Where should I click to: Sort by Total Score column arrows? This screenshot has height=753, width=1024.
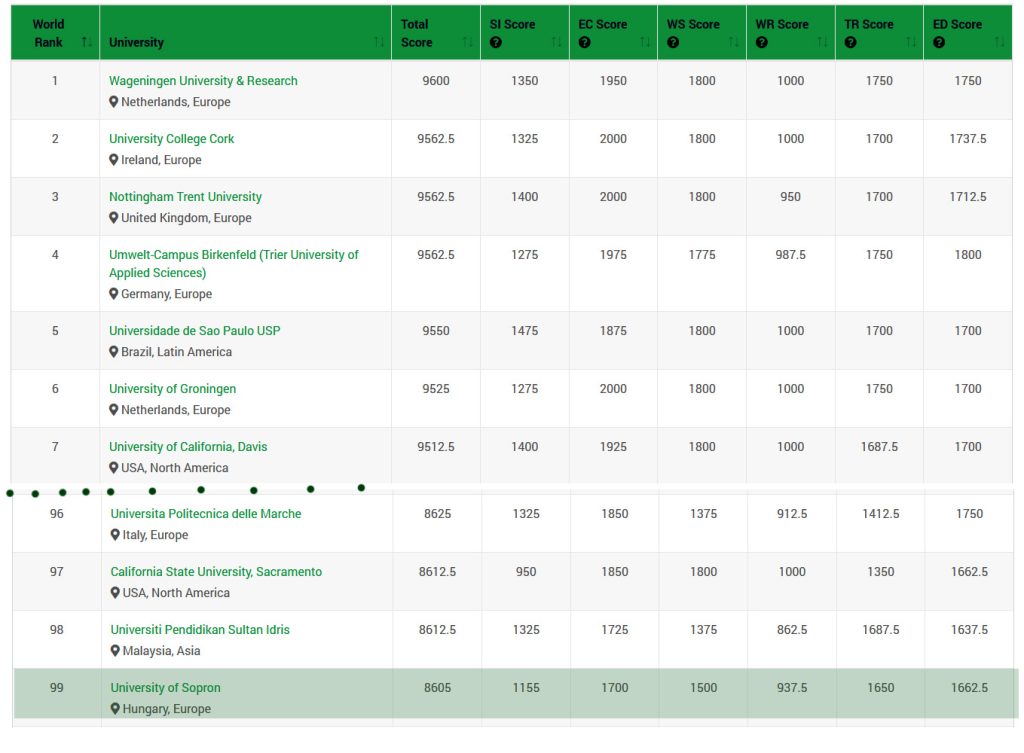(468, 42)
